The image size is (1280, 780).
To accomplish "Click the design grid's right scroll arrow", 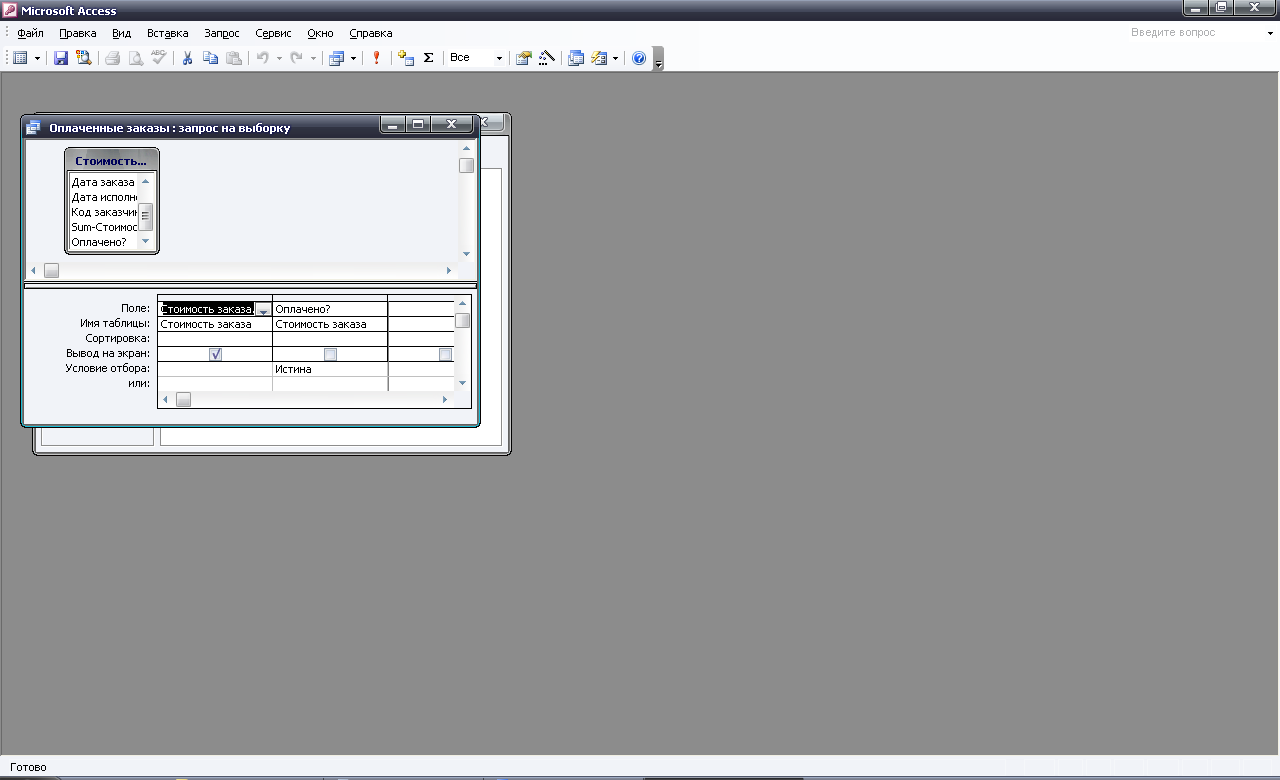I will (x=446, y=399).
